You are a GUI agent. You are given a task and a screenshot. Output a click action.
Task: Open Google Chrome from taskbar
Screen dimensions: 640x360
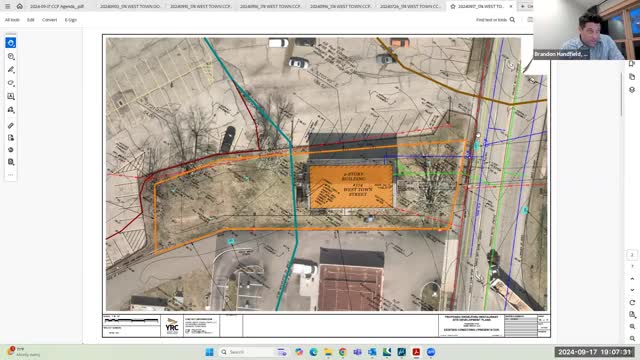[342, 352]
